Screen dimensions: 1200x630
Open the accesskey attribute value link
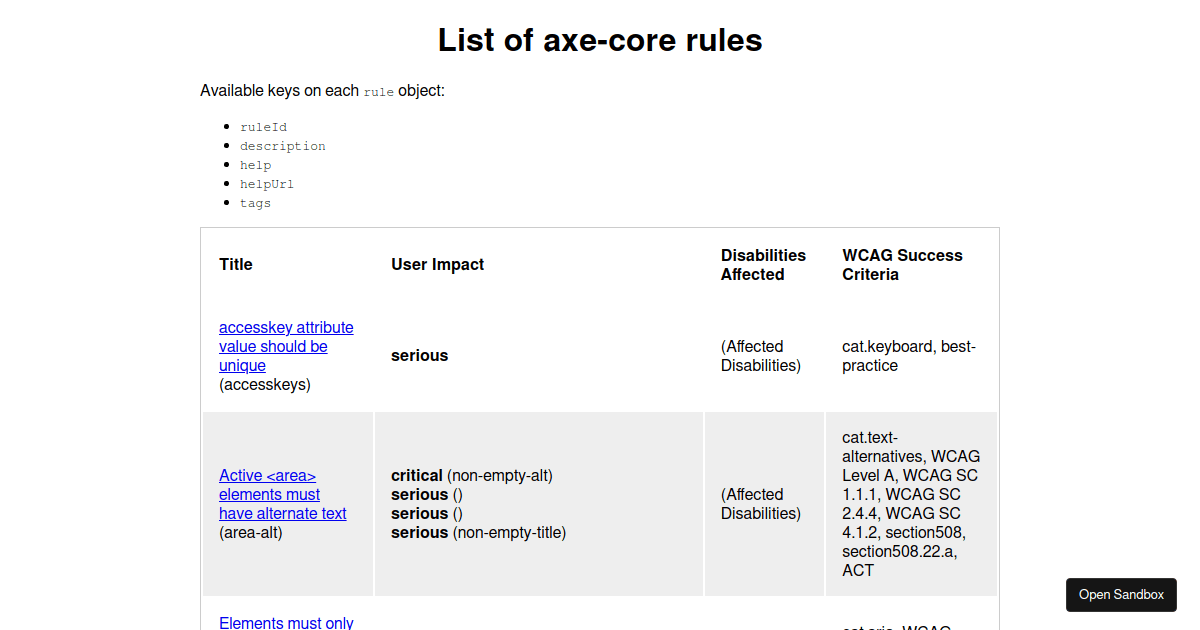click(286, 346)
